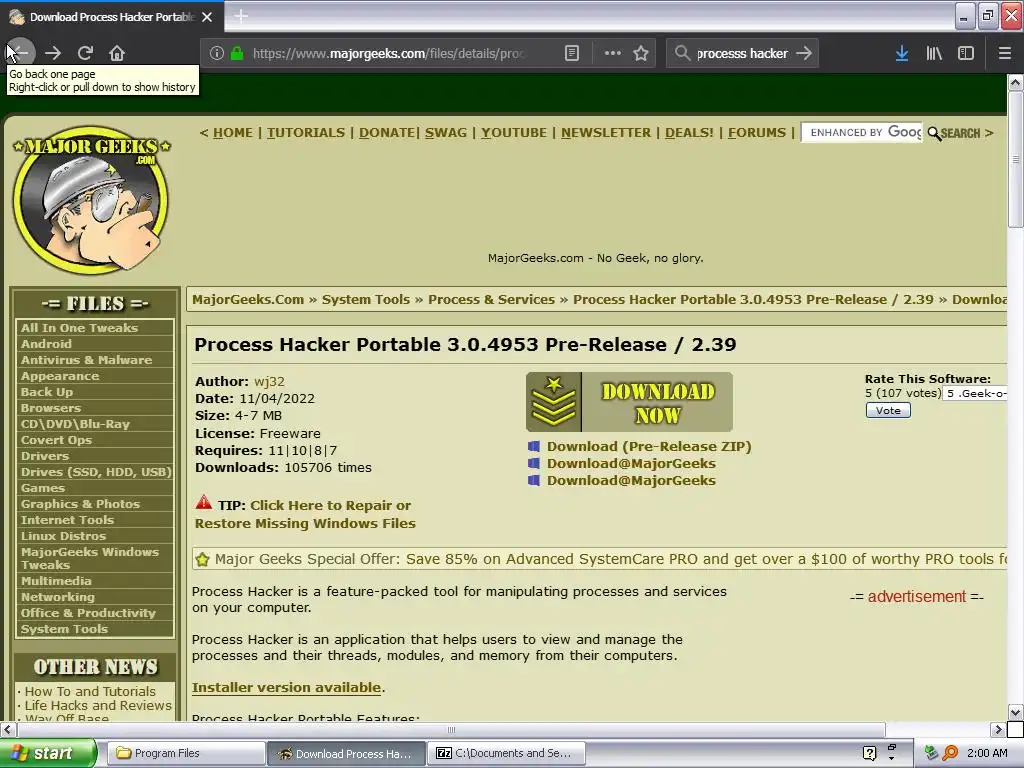
Task: Open DEALS! navigation item
Action: (x=689, y=133)
